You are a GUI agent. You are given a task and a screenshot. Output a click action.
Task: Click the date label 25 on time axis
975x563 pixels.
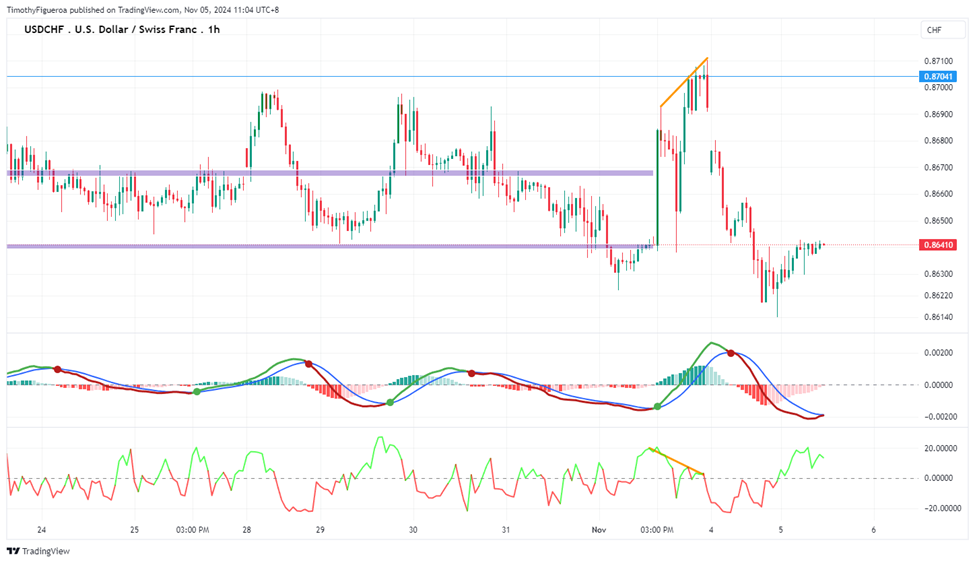point(134,530)
